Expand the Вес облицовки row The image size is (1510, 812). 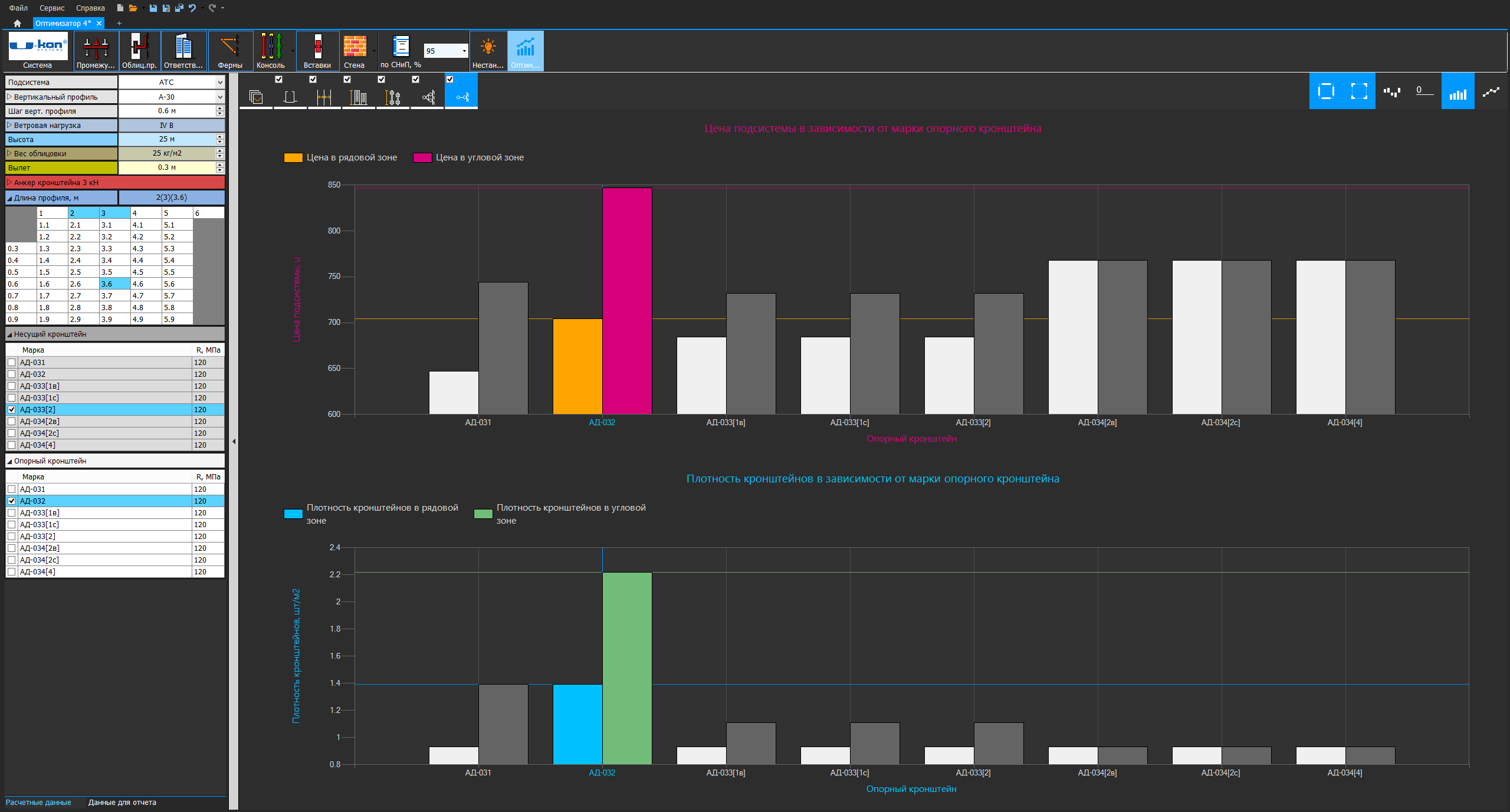point(9,153)
